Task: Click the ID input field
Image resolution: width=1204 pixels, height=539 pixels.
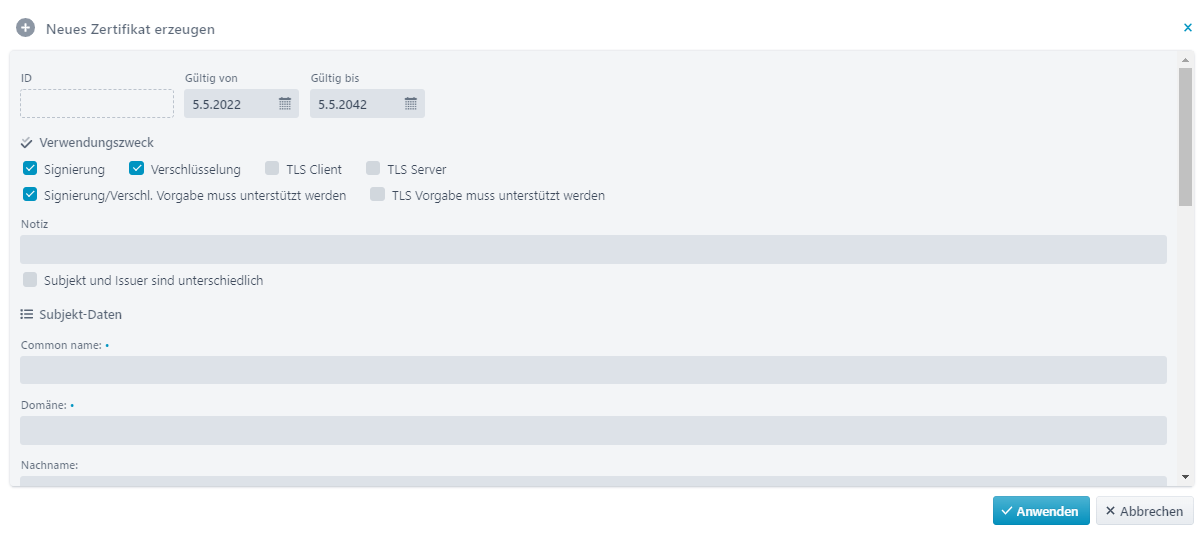Action: click(97, 104)
